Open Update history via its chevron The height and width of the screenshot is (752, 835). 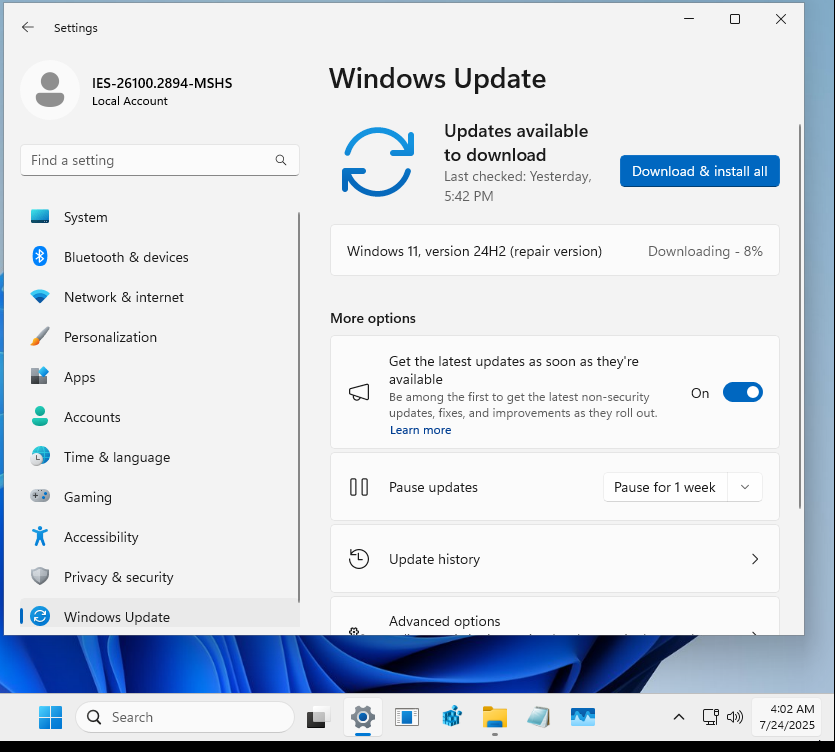tap(755, 559)
